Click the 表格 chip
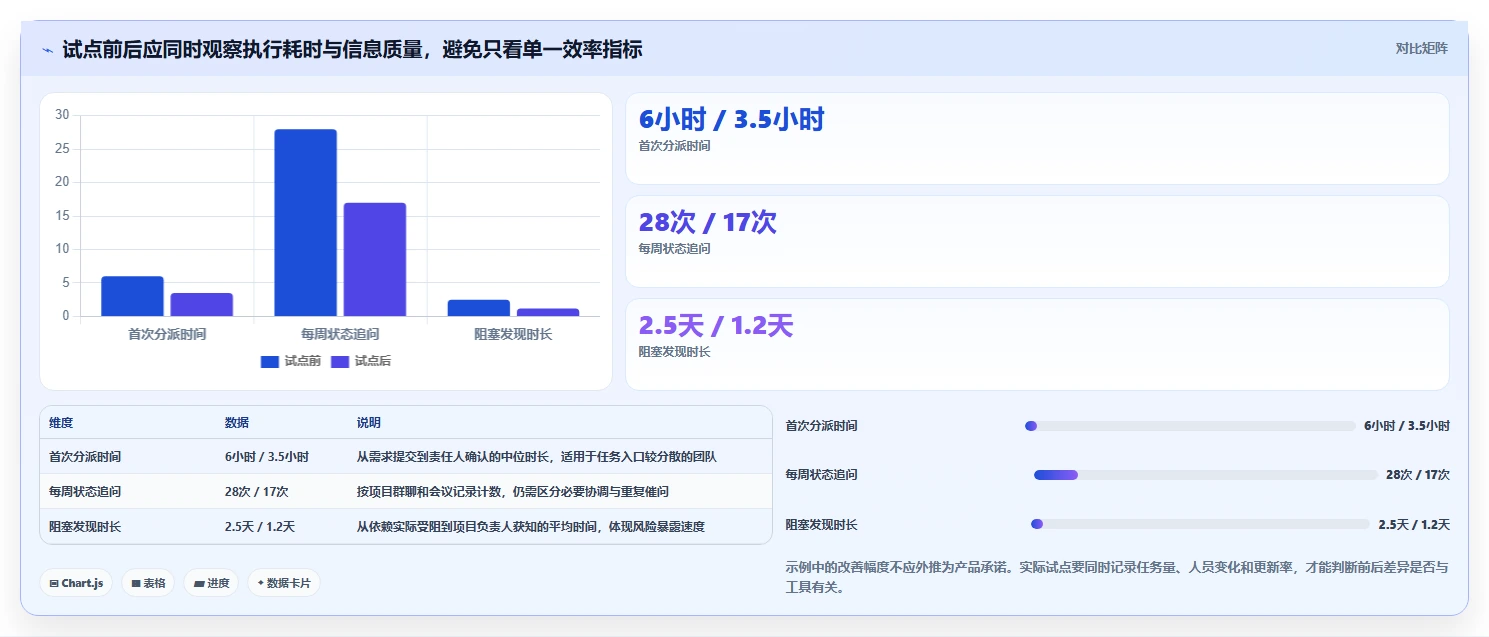The height and width of the screenshot is (637, 1489). click(148, 583)
